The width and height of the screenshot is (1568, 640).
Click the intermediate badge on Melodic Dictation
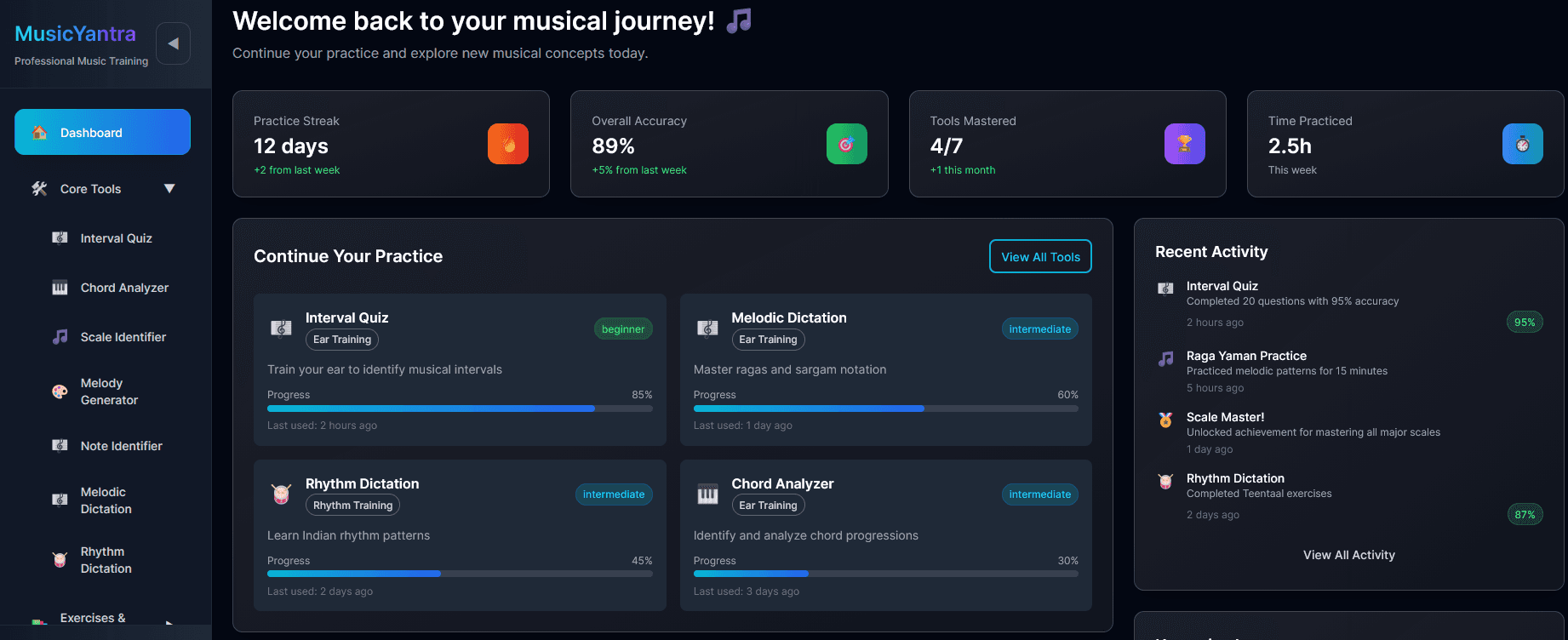click(x=1039, y=329)
